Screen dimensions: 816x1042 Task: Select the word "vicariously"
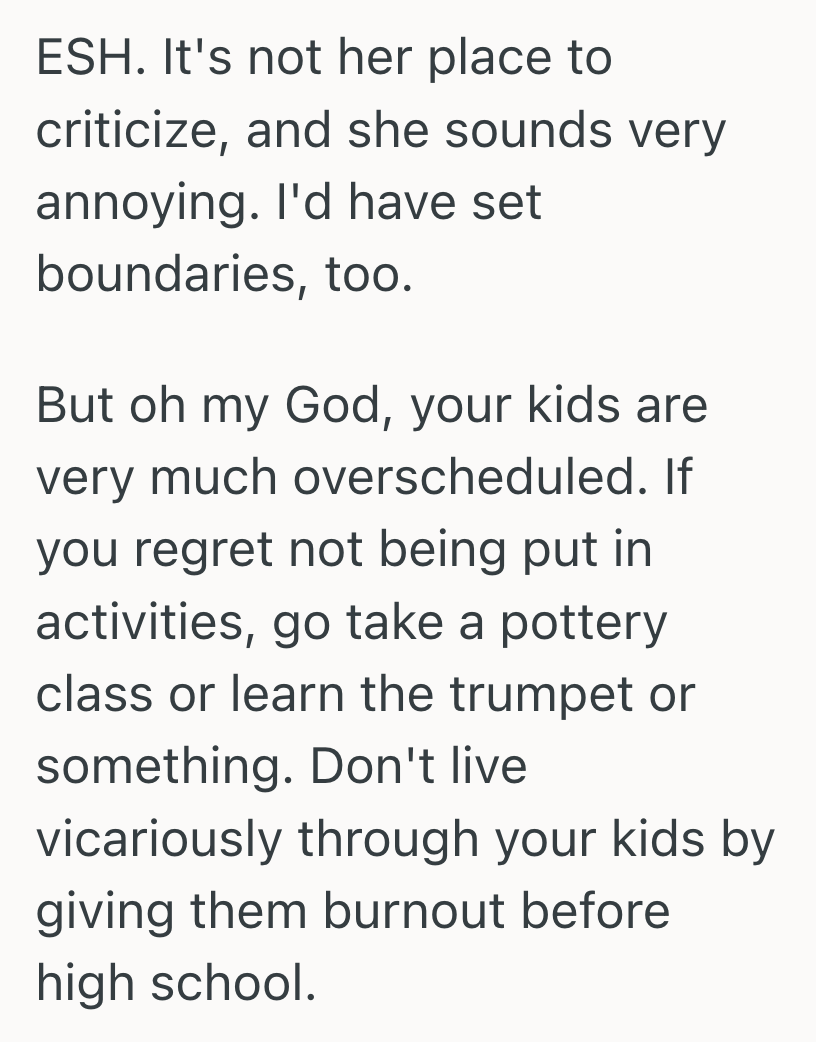click(x=160, y=838)
